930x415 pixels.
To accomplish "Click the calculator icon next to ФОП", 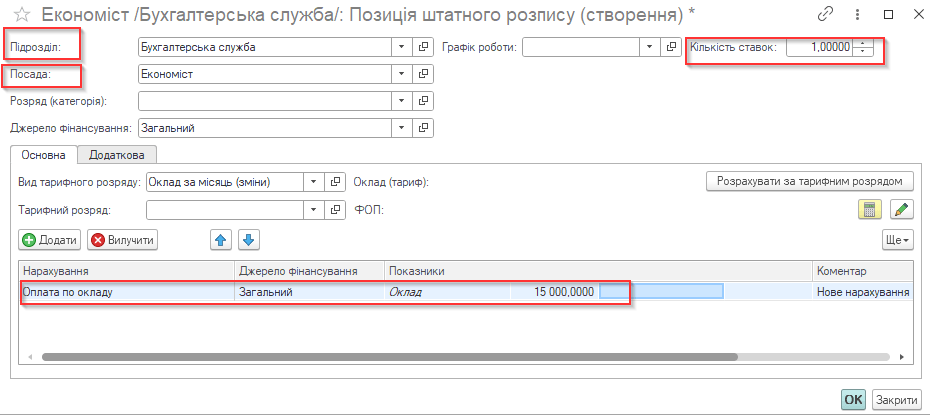I will [870, 209].
